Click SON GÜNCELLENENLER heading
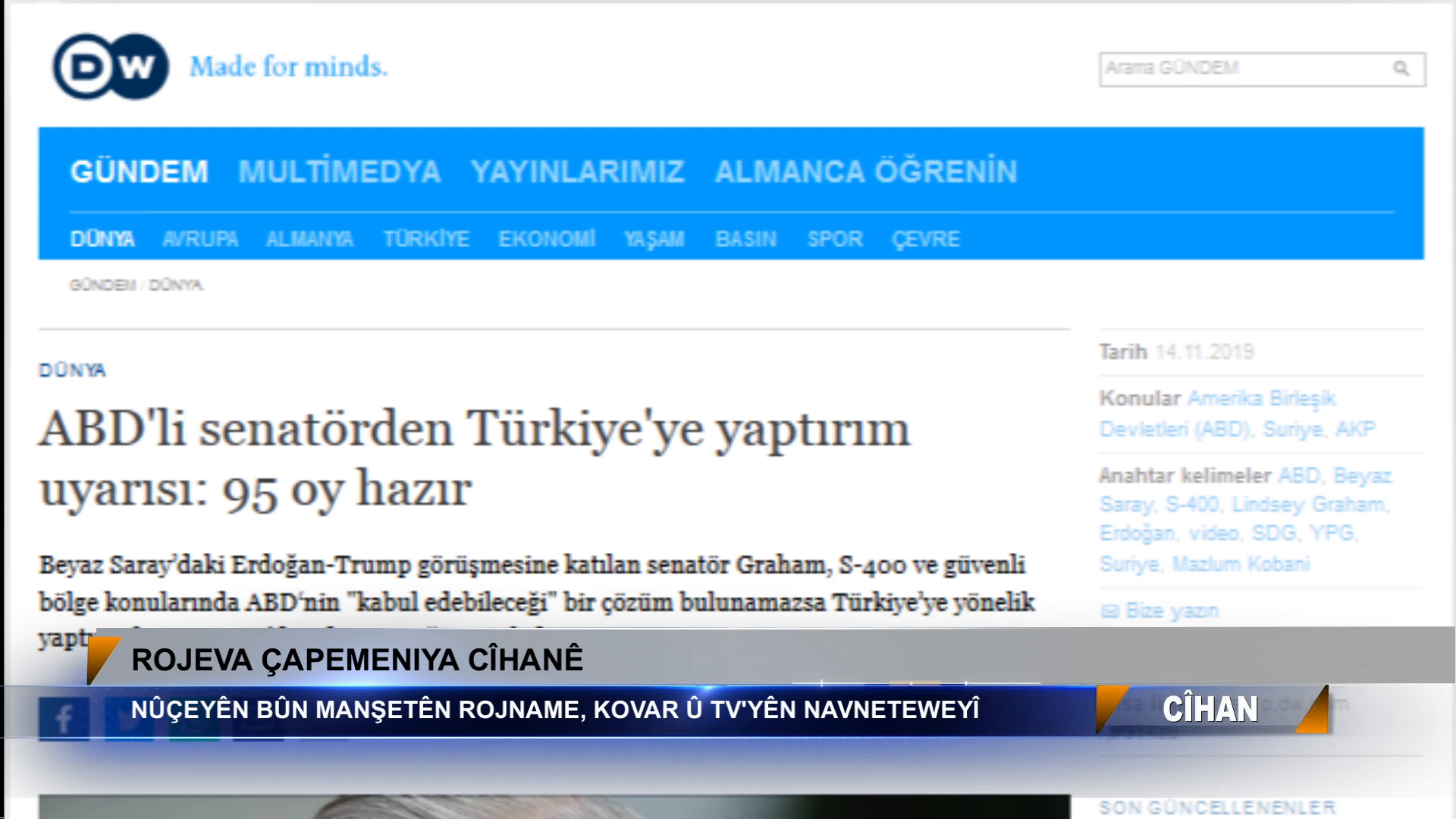 click(x=1218, y=808)
